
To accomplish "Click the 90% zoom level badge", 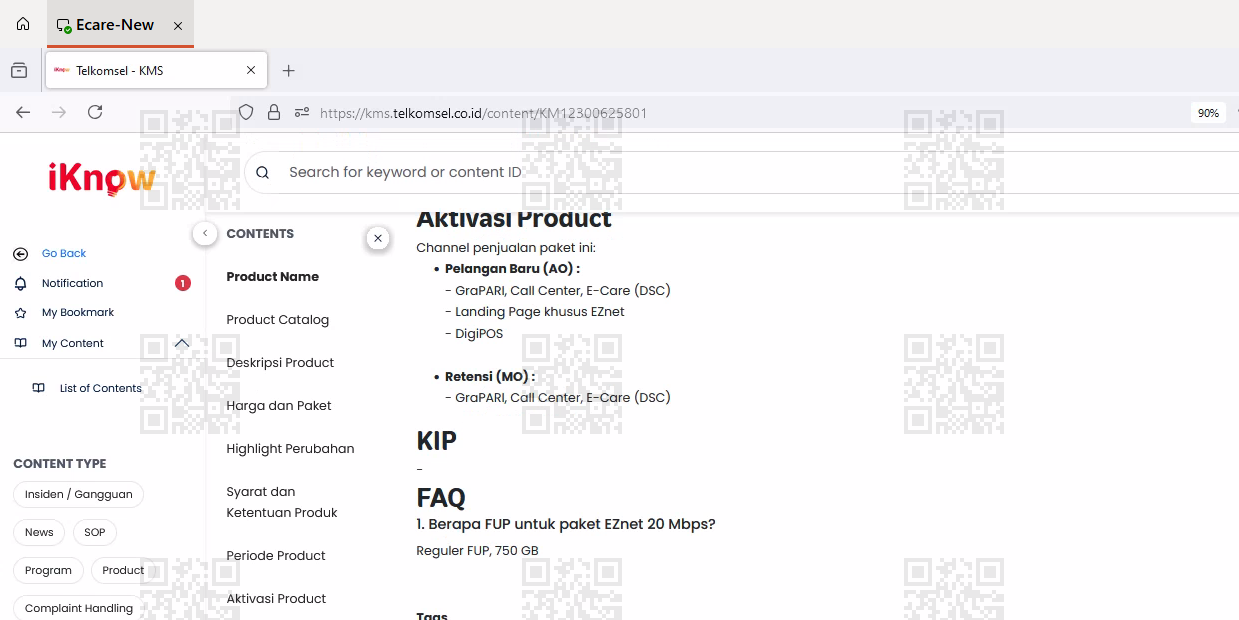I will 1208,113.
